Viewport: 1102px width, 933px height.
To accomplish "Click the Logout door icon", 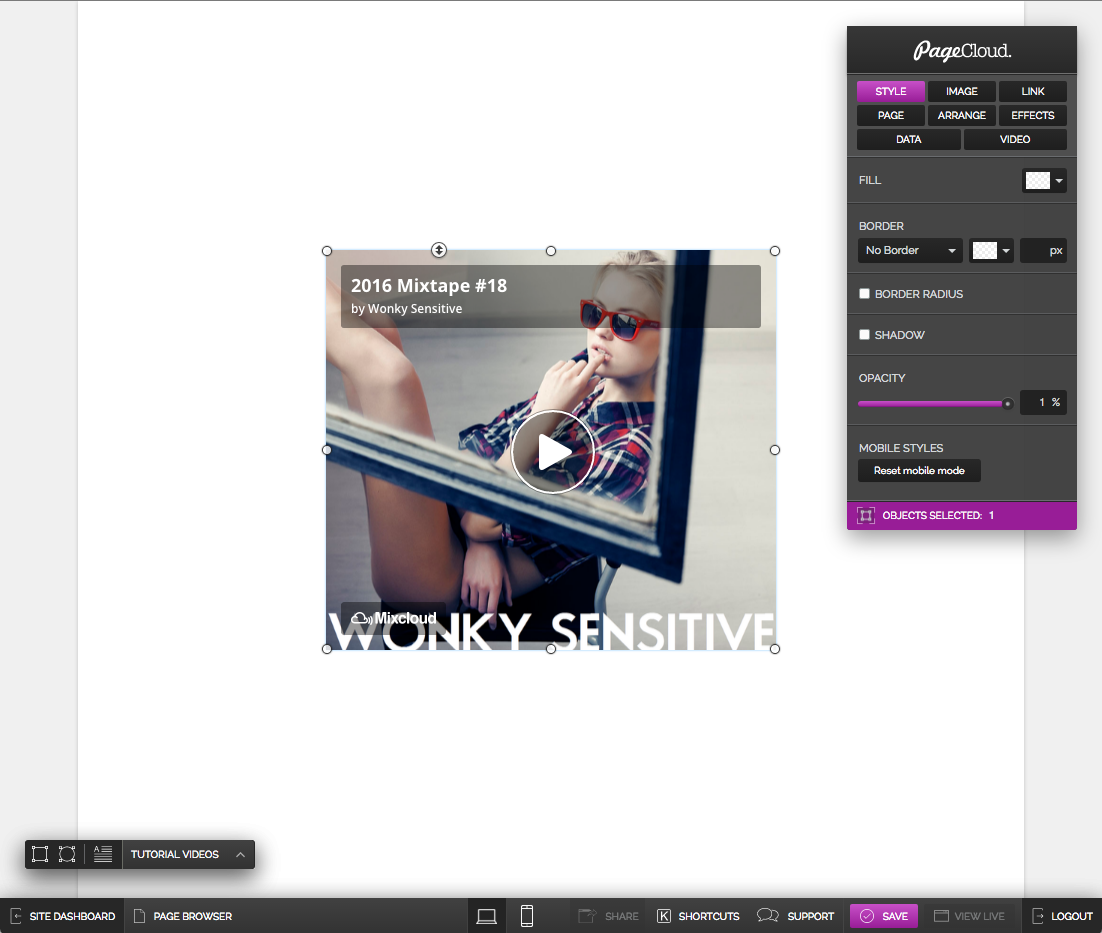I will [1037, 916].
